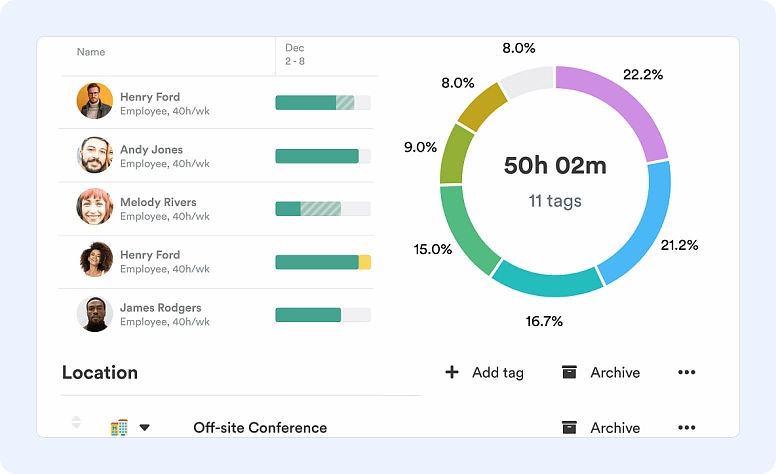Click the Name column header
This screenshot has height=474, width=776.
coord(91,52)
